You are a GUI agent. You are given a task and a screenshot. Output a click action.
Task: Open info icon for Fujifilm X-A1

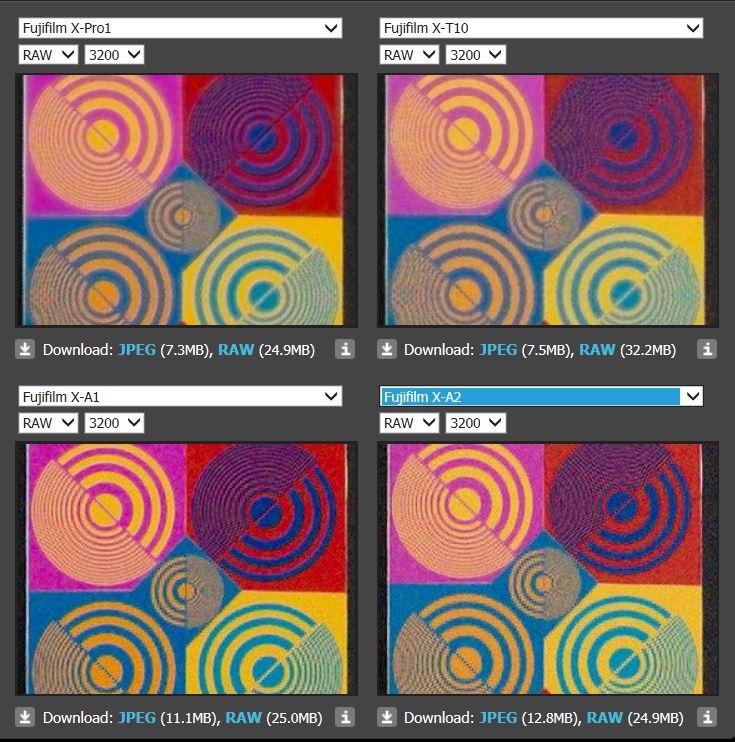(x=345, y=717)
